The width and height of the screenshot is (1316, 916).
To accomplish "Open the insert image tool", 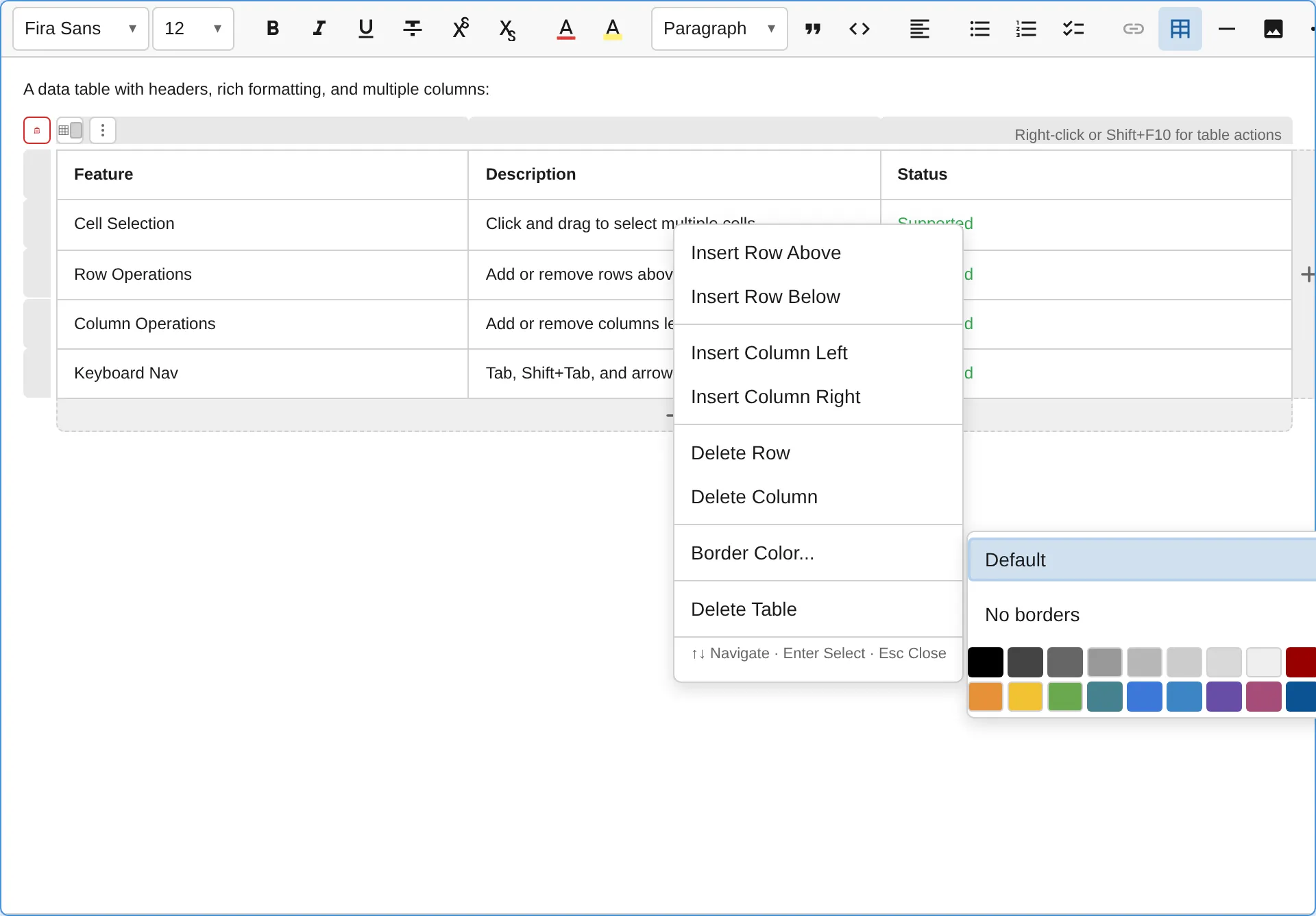I will pos(1274,29).
